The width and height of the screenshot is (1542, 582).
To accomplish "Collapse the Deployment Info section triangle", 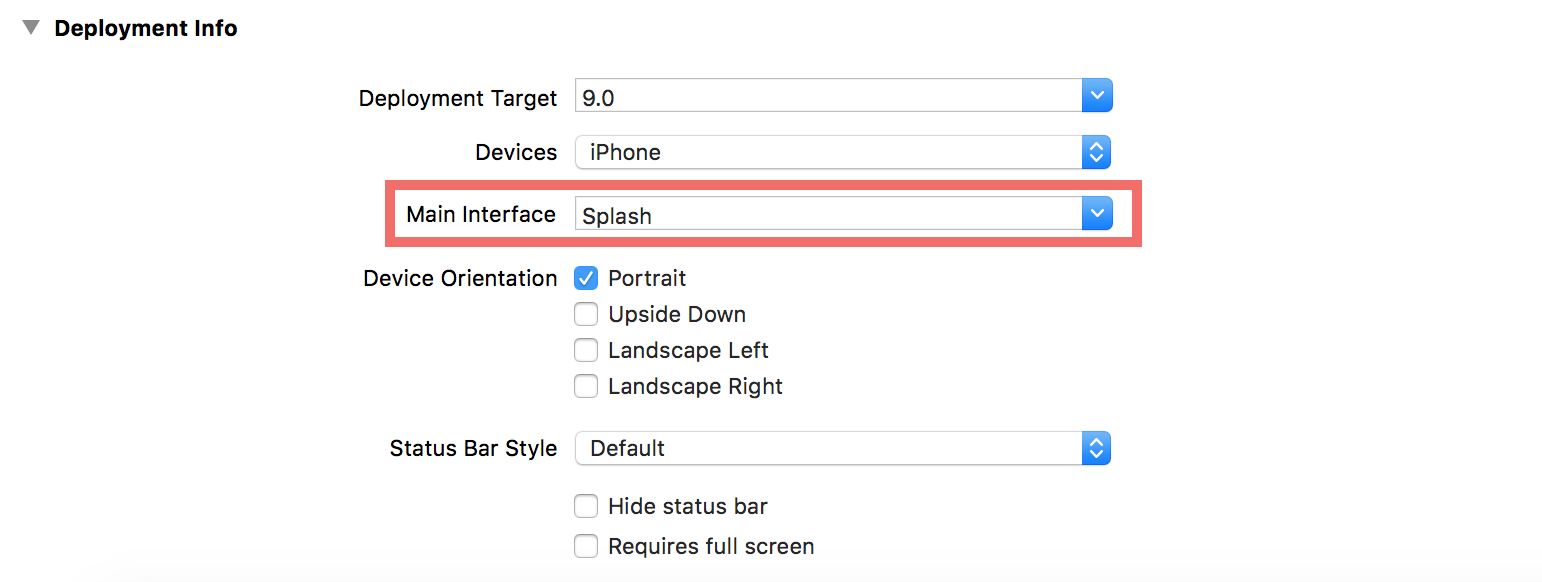I will click(x=31, y=28).
